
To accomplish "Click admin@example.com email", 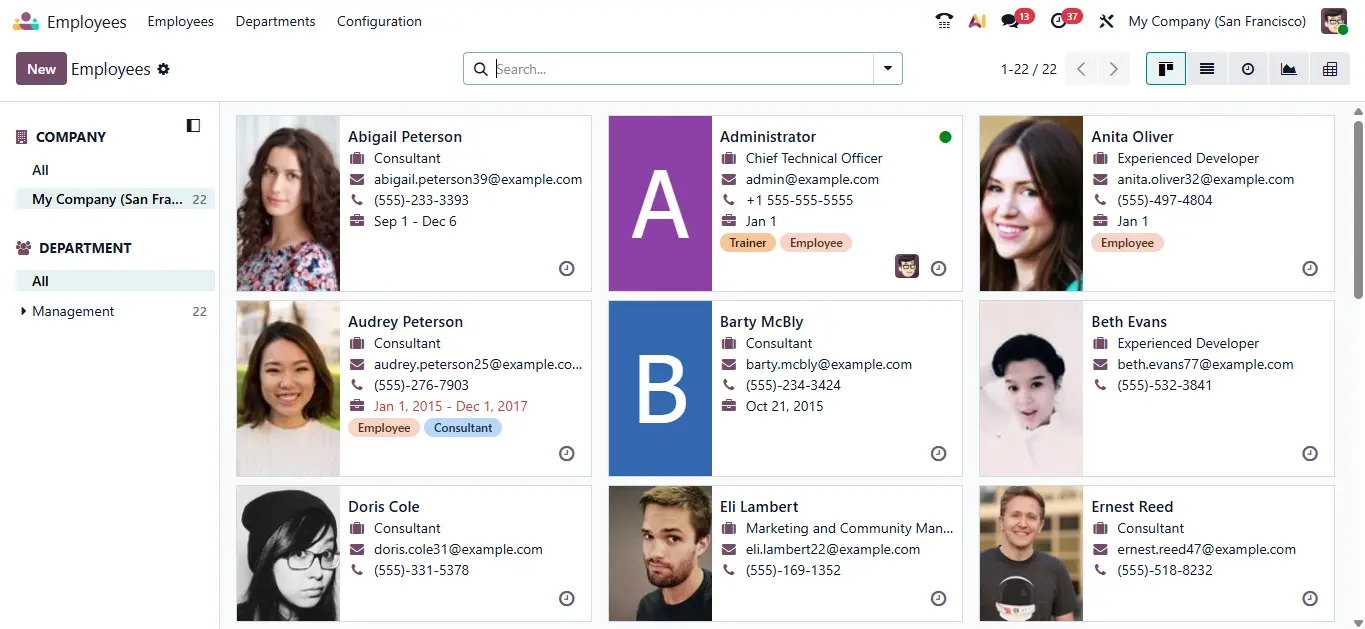I will tap(812, 180).
